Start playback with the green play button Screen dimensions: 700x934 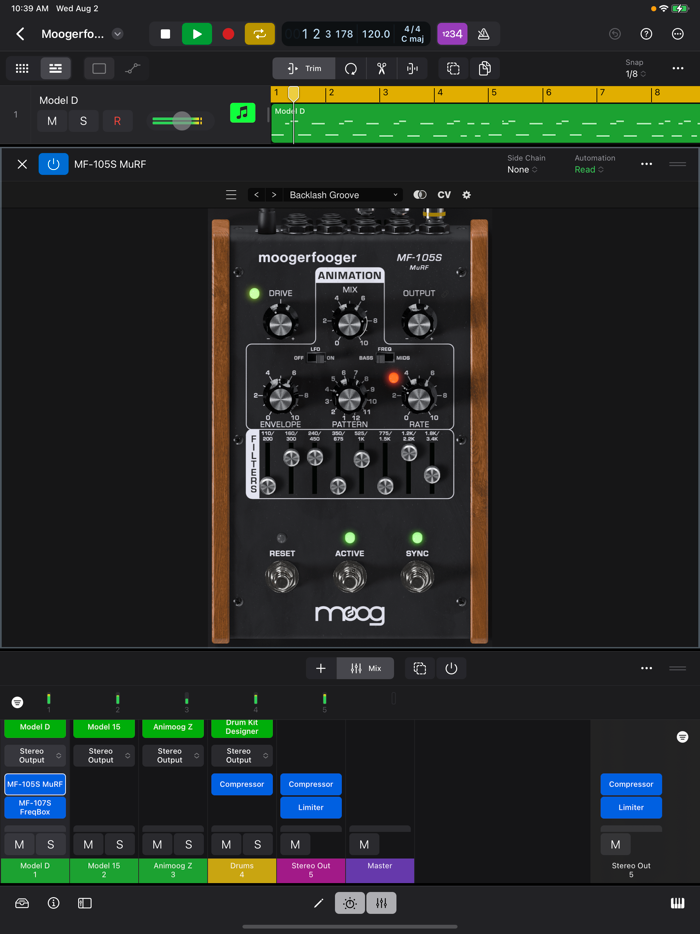point(197,34)
